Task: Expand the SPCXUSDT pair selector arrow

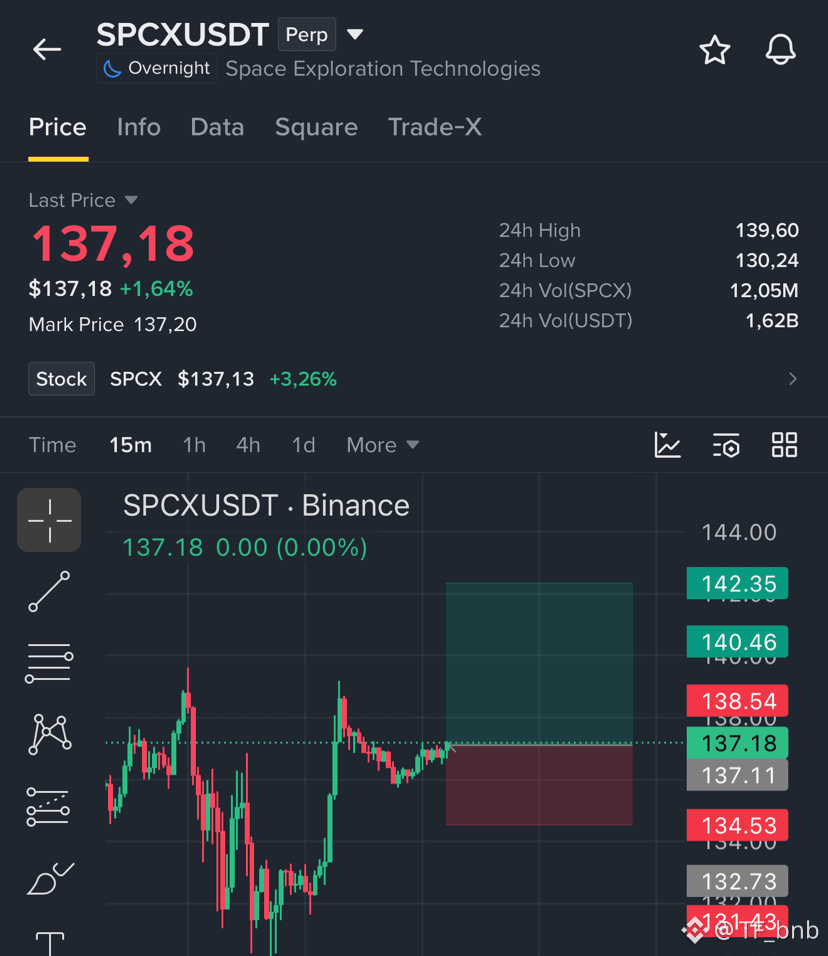Action: (x=355, y=34)
